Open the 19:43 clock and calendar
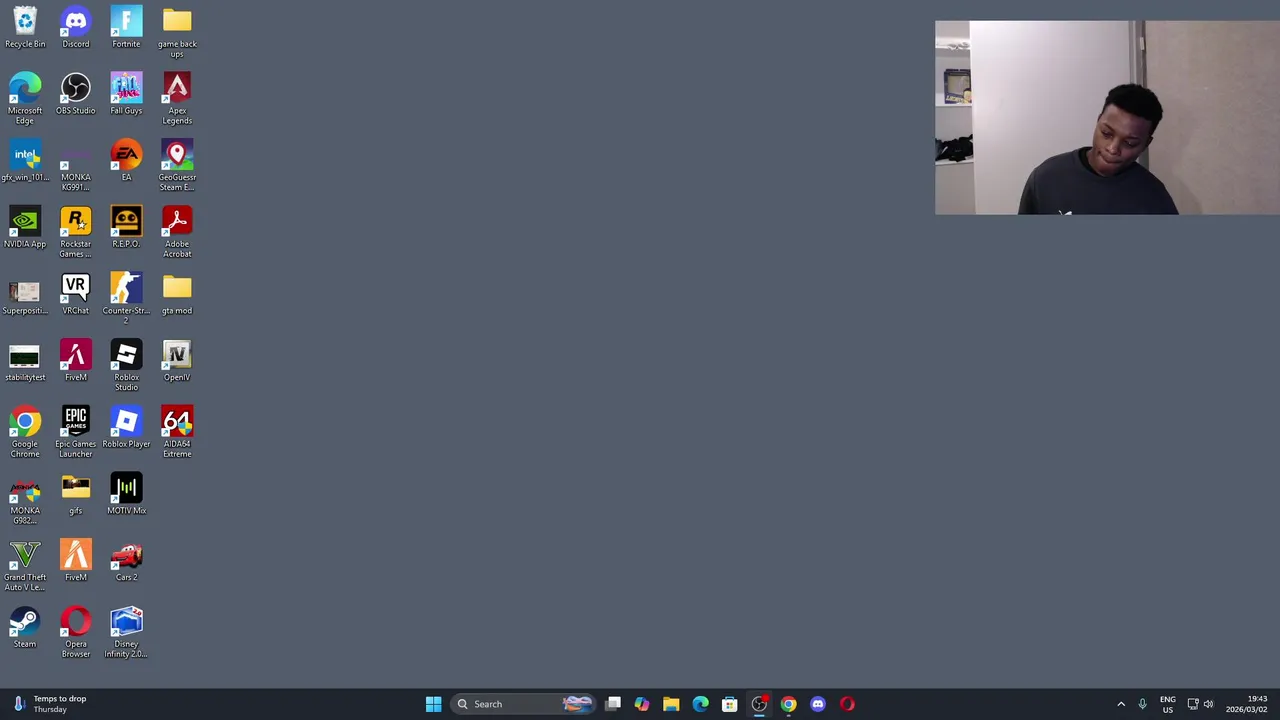This screenshot has height=720, width=1280. click(x=1248, y=704)
